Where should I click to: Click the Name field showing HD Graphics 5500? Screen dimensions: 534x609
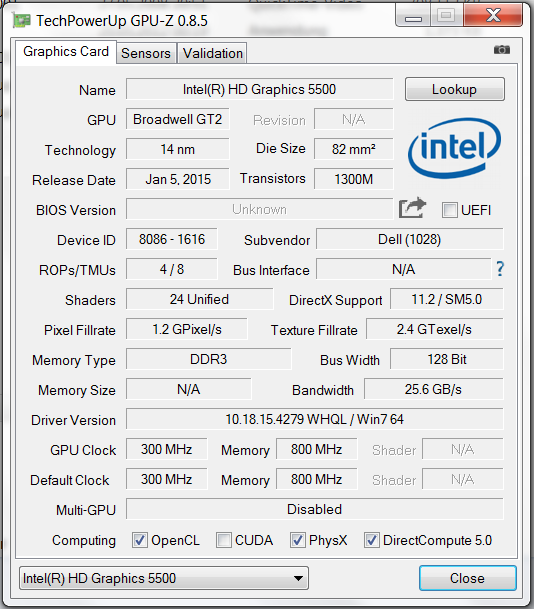pos(259,89)
